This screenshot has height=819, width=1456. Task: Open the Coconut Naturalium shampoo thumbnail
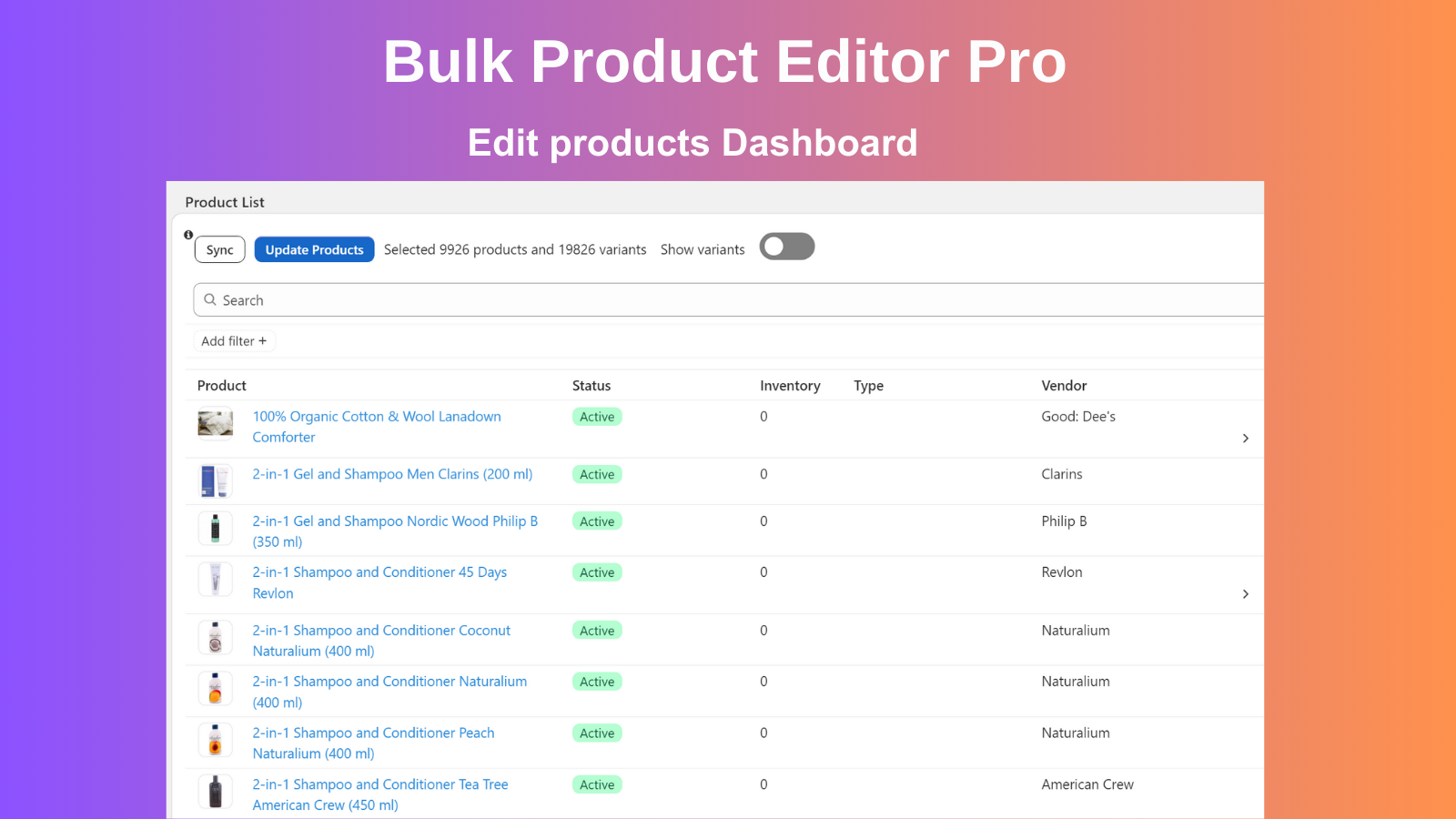[x=215, y=637]
